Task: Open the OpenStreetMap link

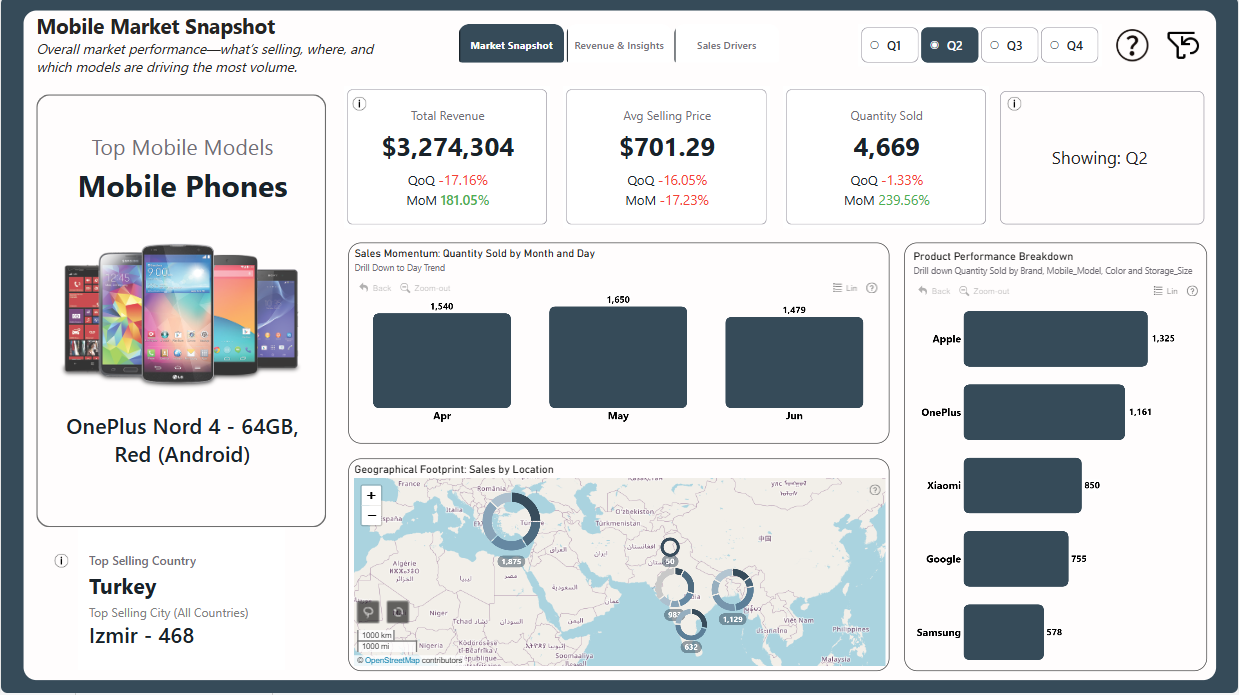Action: 392,660
